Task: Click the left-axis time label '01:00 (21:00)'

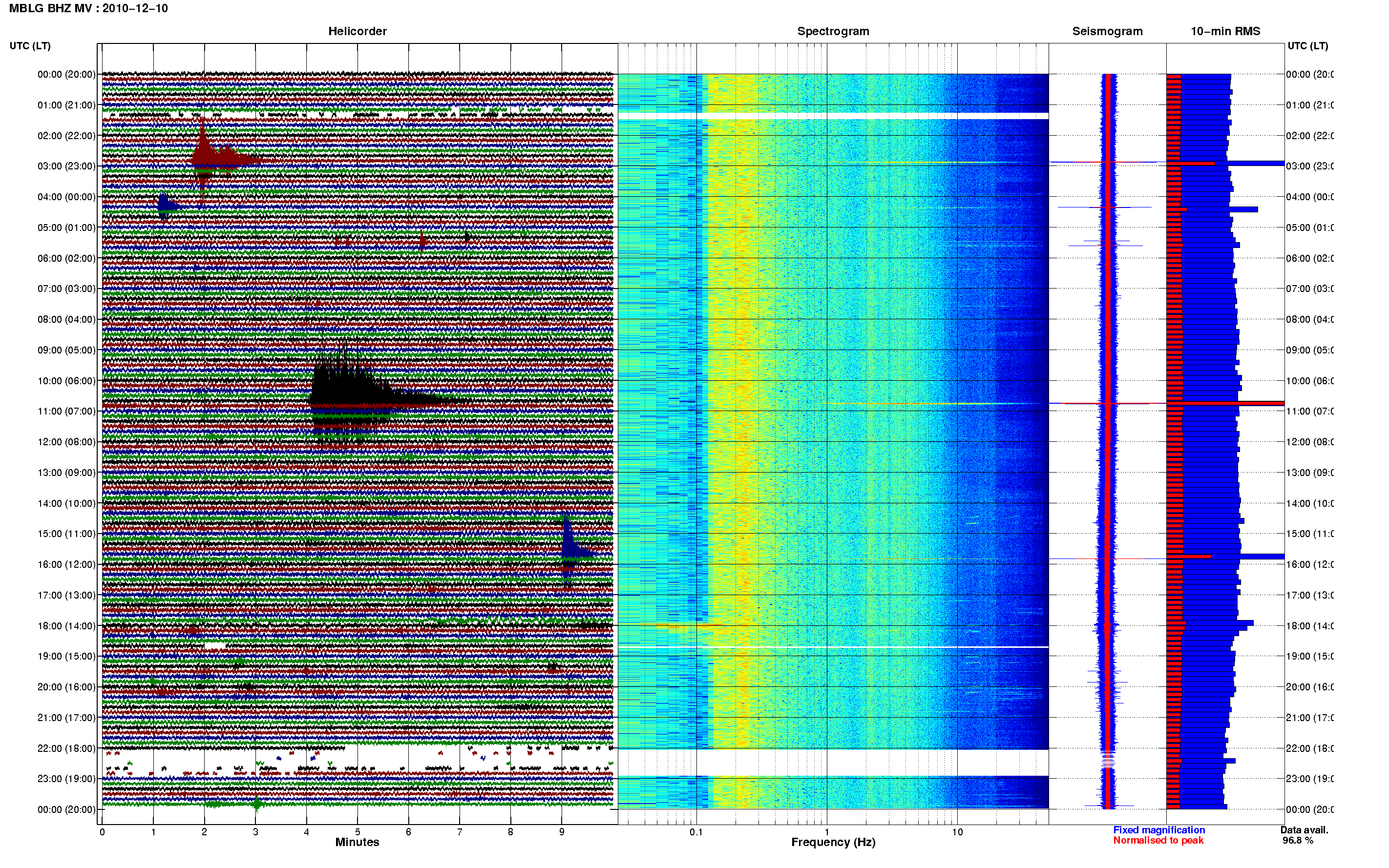Action: coord(66,105)
